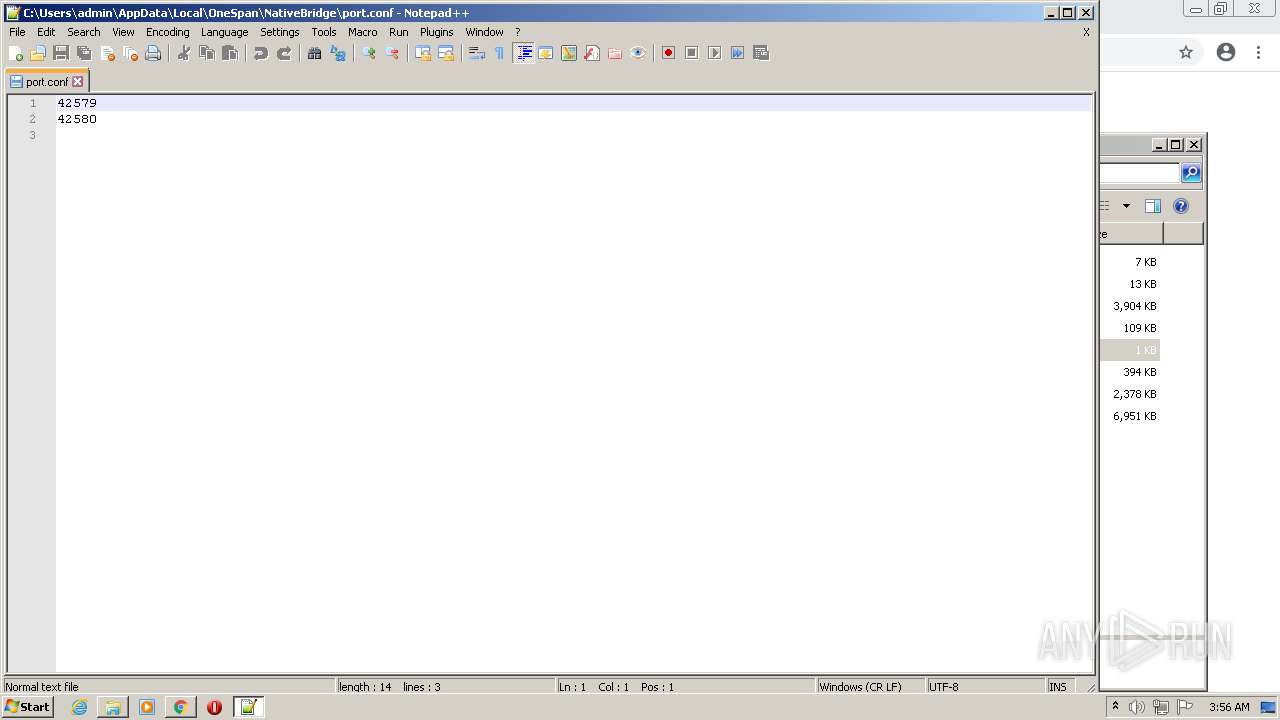This screenshot has height=720, width=1280.
Task: Click the Save All toolbar icon
Action: pyautogui.click(x=84, y=53)
